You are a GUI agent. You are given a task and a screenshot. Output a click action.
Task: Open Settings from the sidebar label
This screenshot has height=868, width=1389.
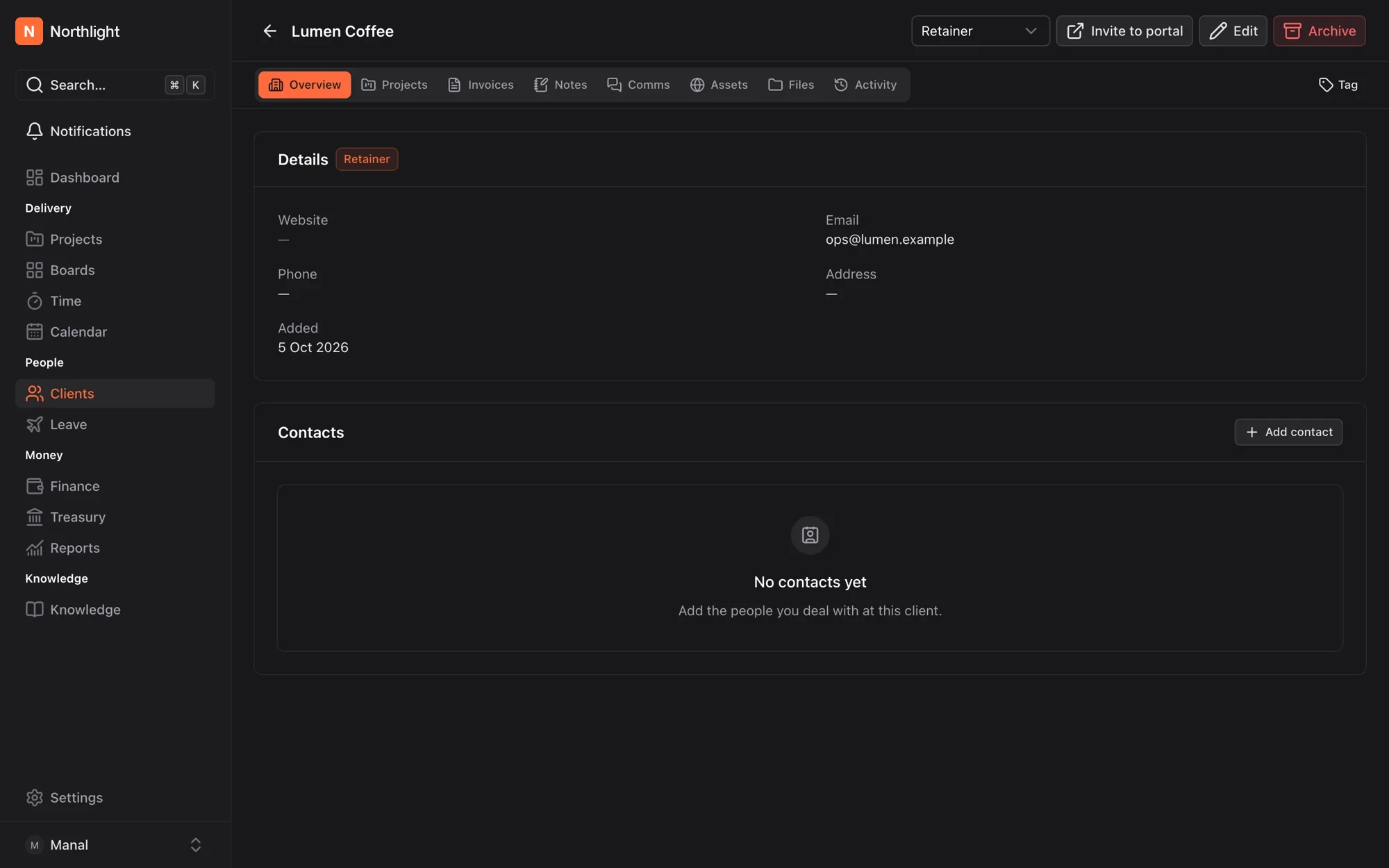(76, 798)
